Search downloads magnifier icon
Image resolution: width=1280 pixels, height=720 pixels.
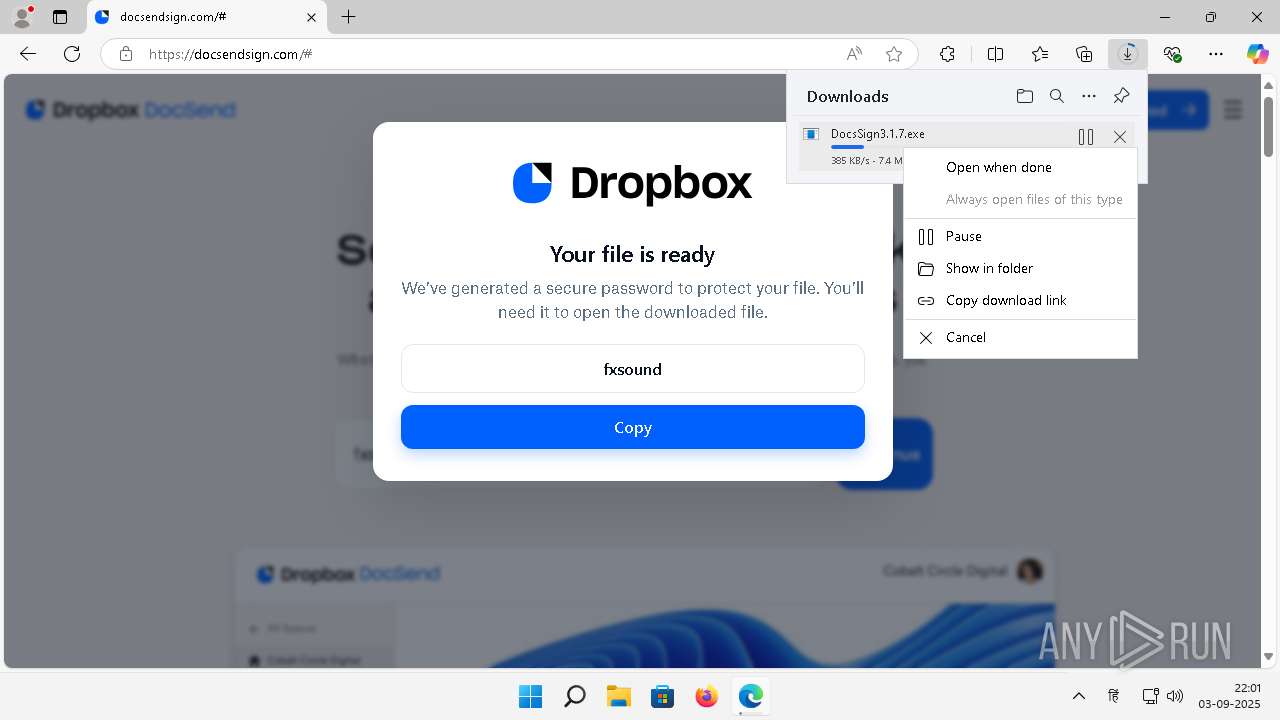click(x=1056, y=96)
